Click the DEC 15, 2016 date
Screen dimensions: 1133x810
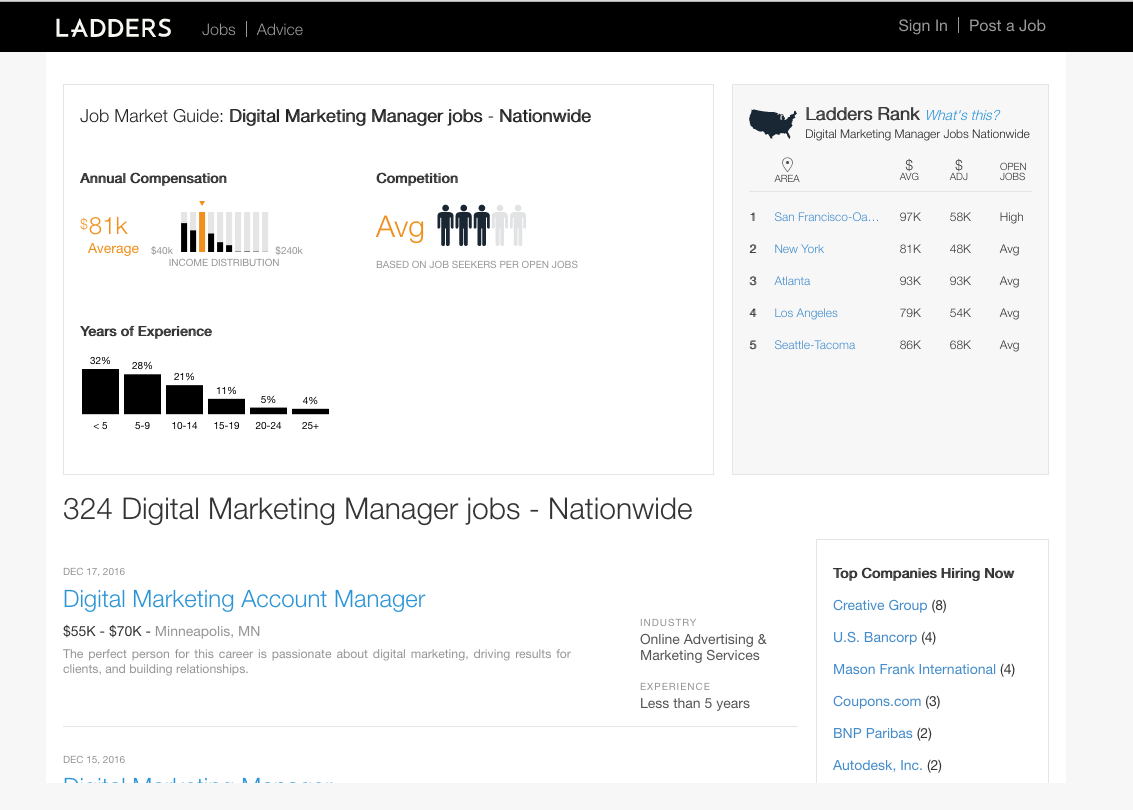(x=94, y=759)
